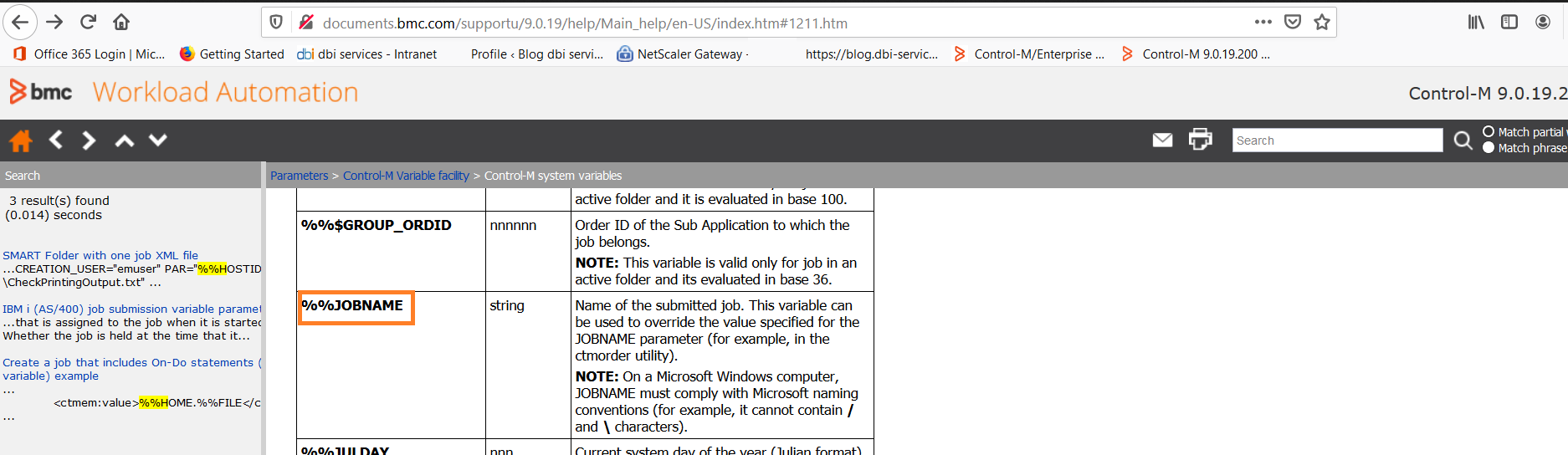
Task: Open Getting Started bookmark
Action: coord(233,54)
